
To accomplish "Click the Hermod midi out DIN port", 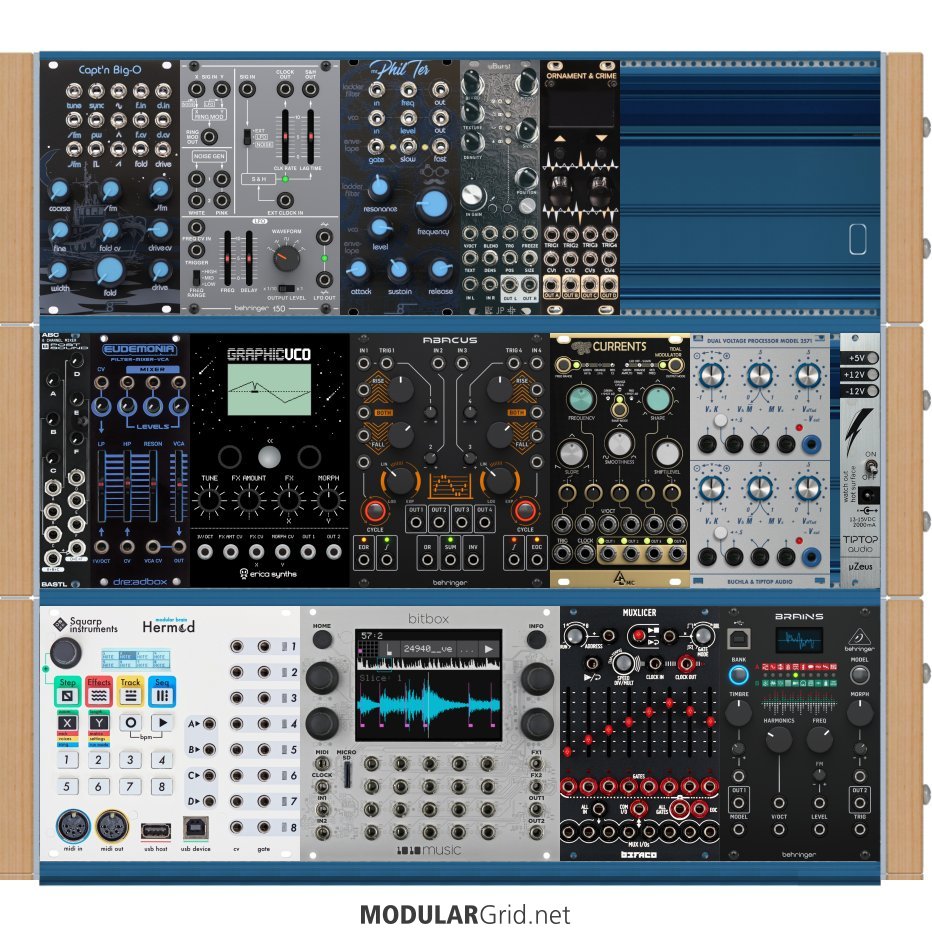I will point(112,827).
